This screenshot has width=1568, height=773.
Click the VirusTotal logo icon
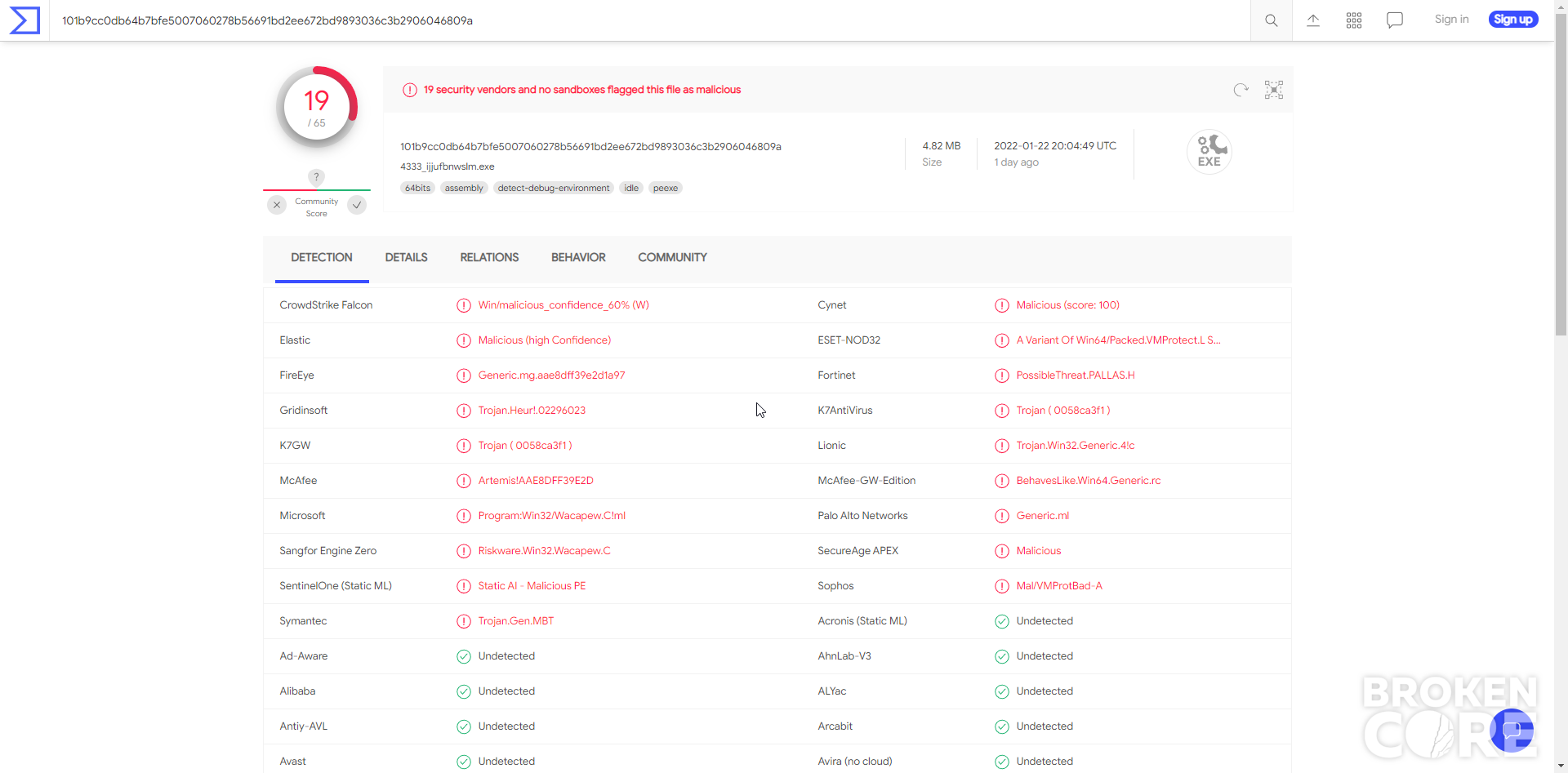click(x=24, y=20)
